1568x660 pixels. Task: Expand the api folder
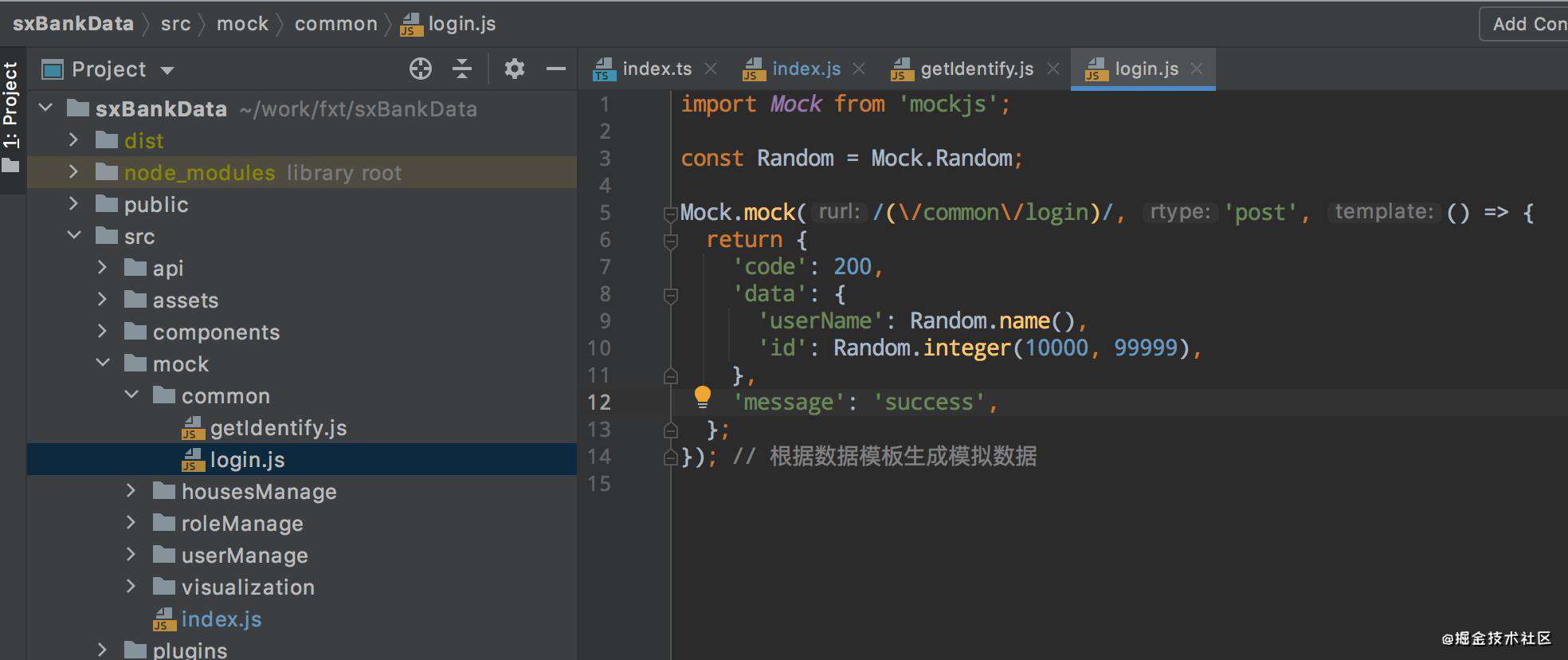pos(102,268)
